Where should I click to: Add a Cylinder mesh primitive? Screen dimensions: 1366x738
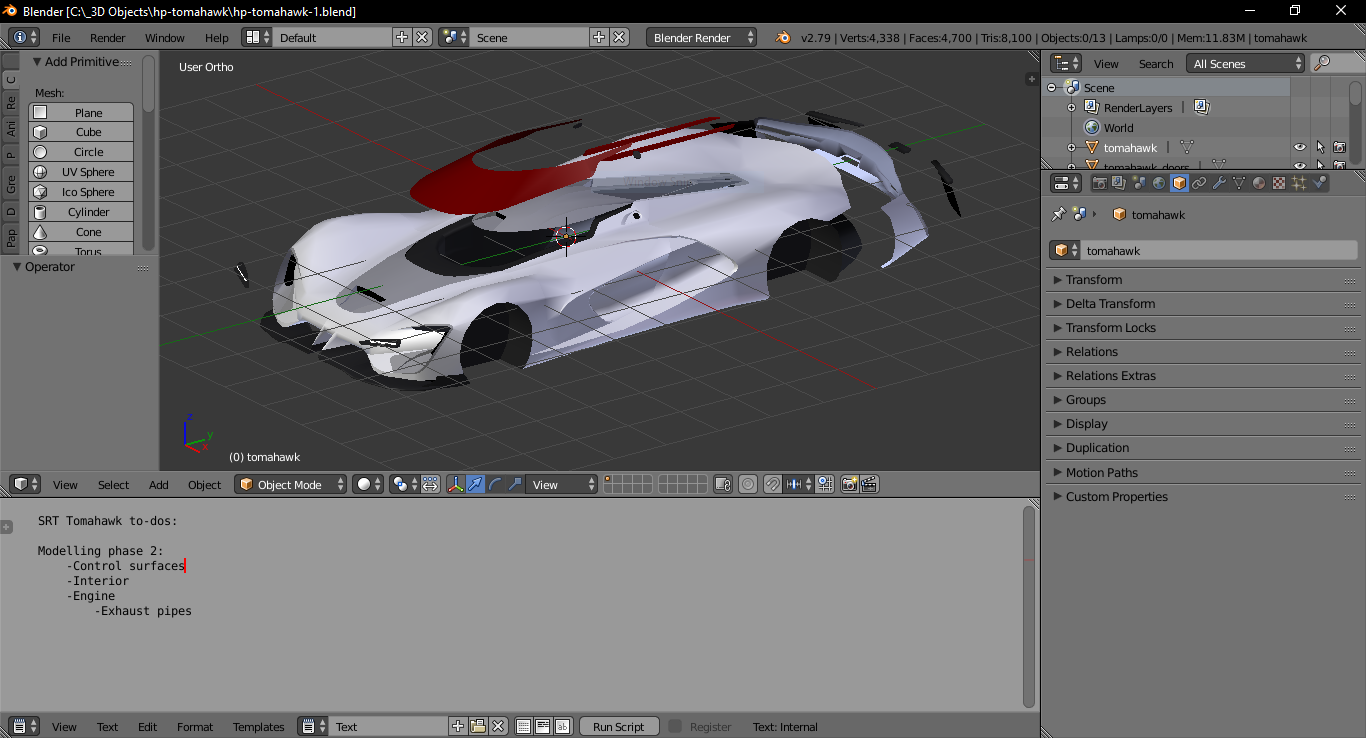pos(81,212)
